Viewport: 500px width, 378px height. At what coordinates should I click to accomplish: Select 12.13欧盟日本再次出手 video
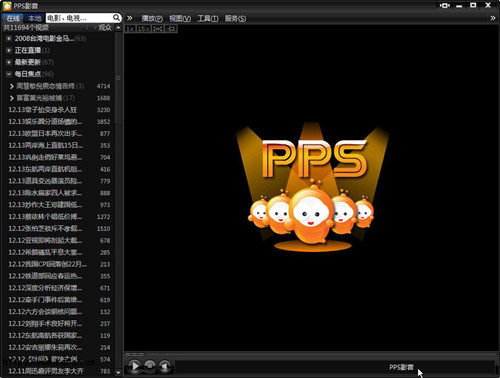click(x=59, y=133)
